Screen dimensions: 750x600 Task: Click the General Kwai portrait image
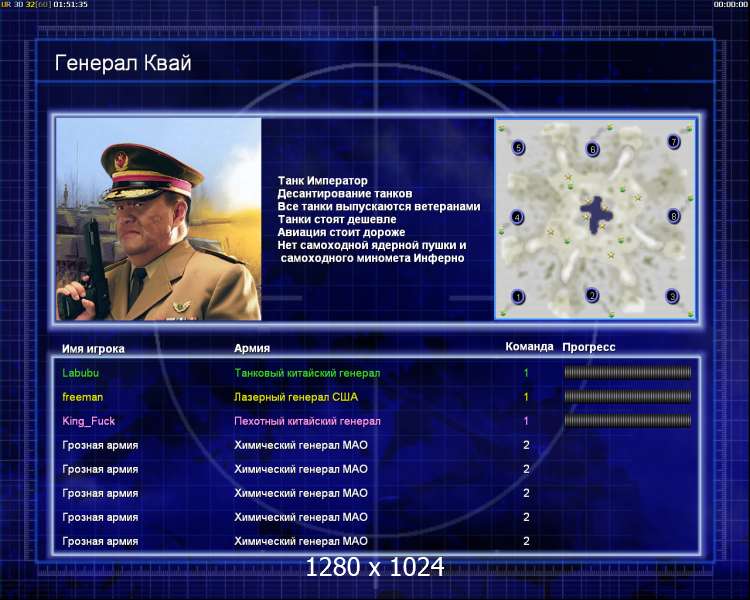pyautogui.click(x=159, y=219)
